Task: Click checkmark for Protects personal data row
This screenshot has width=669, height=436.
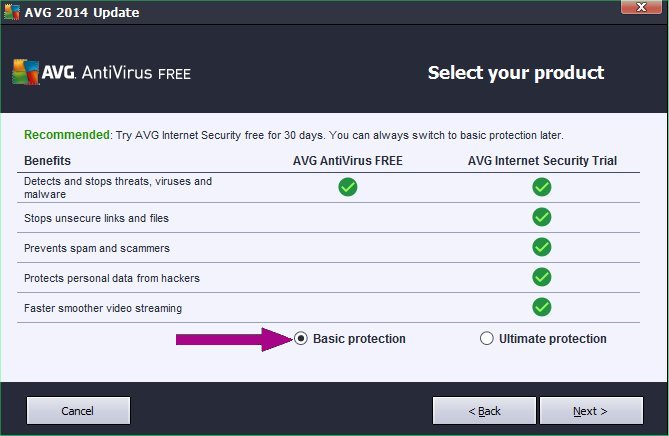Action: 542,277
